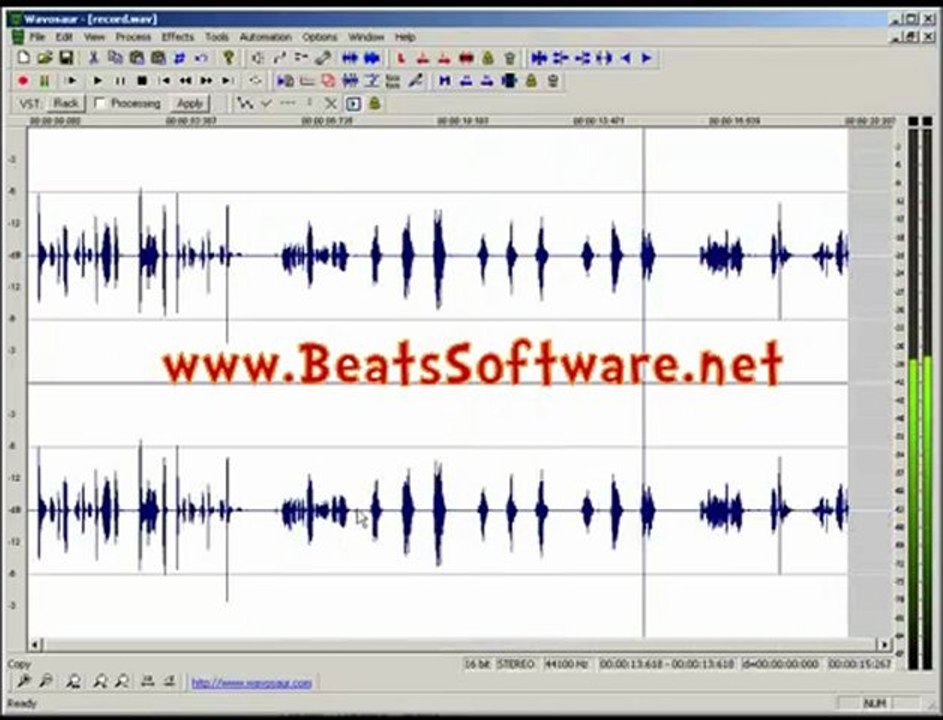Screen dimensions: 943x720
Task: Click the Go to end button
Action: point(227,81)
